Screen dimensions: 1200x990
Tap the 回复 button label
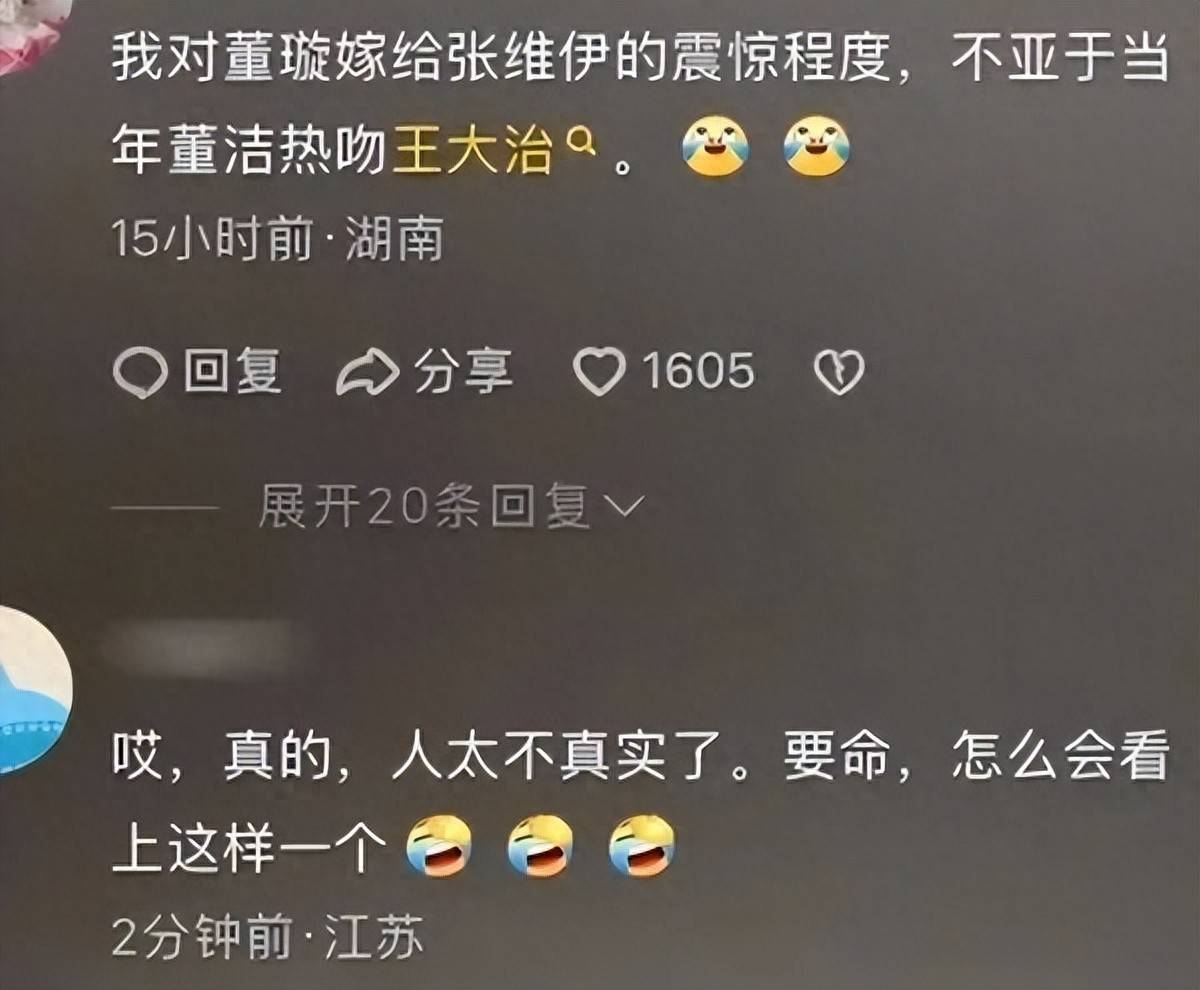tap(233, 373)
